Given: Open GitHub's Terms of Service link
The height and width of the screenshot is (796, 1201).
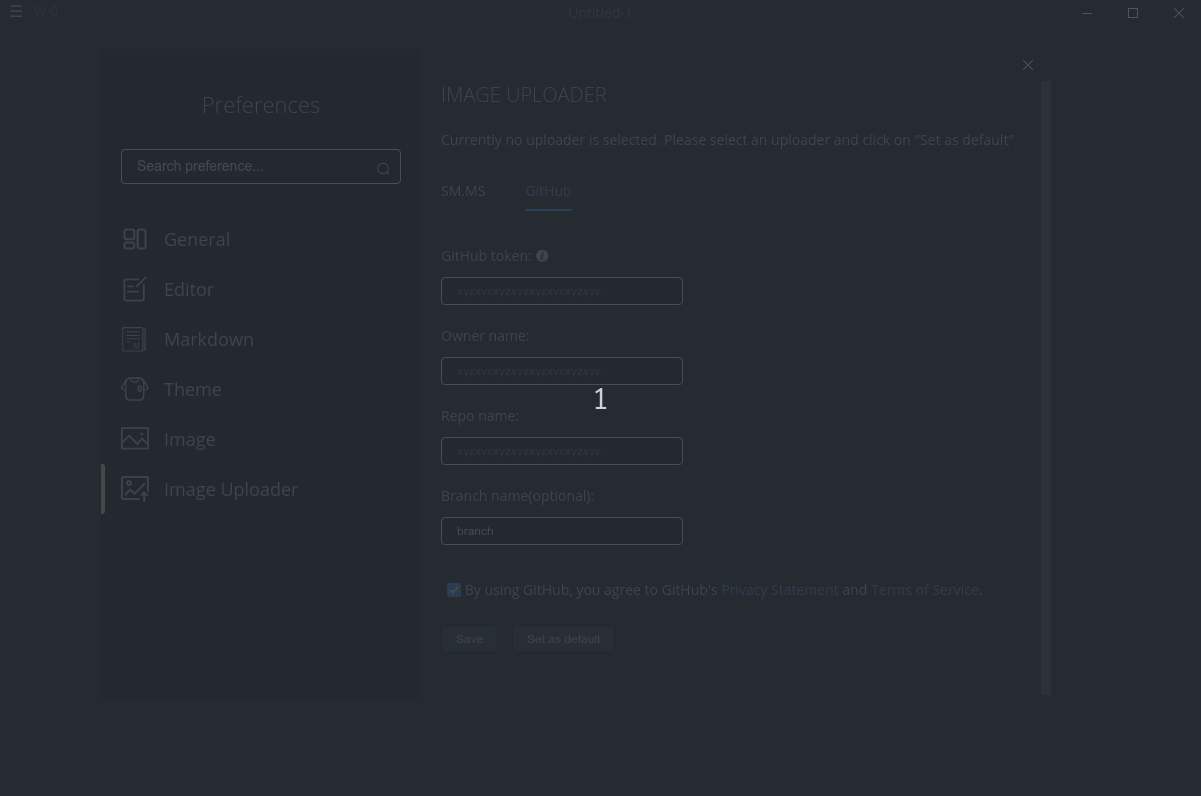Looking at the screenshot, I should coord(924,589).
